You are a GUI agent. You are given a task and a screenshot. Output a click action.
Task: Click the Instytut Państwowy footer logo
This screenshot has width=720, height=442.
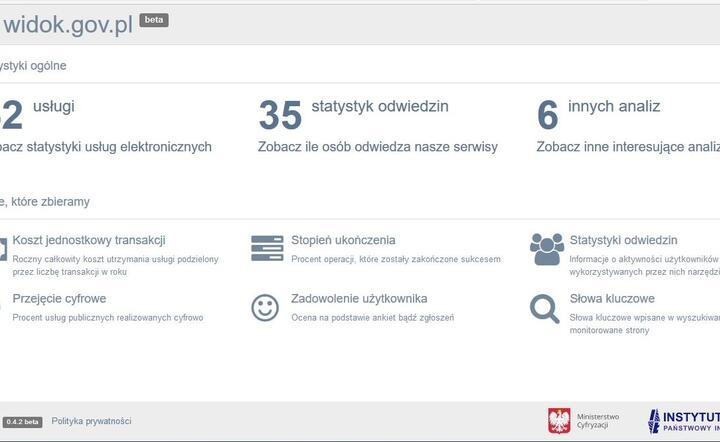[x=684, y=421]
